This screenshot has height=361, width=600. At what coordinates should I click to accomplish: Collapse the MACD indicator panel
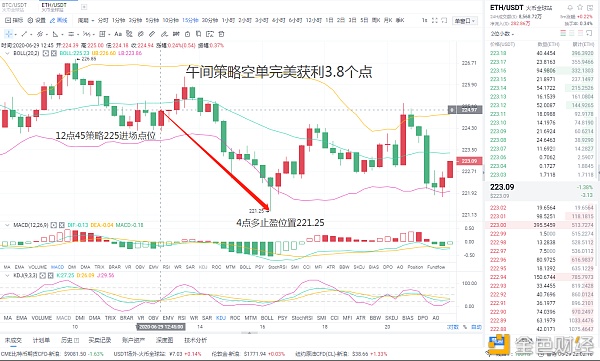tap(7, 225)
